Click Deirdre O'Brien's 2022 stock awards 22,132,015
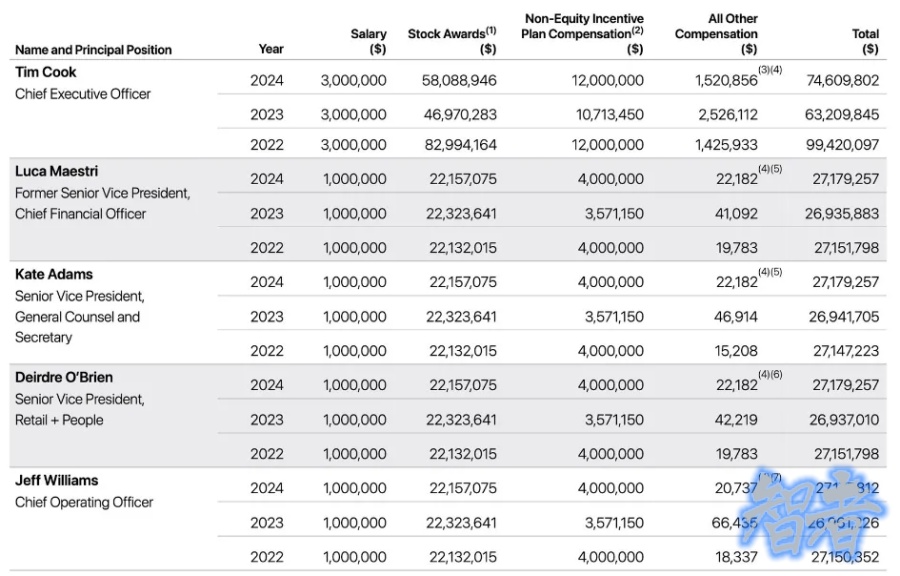This screenshot has height=576, width=900. [x=463, y=454]
